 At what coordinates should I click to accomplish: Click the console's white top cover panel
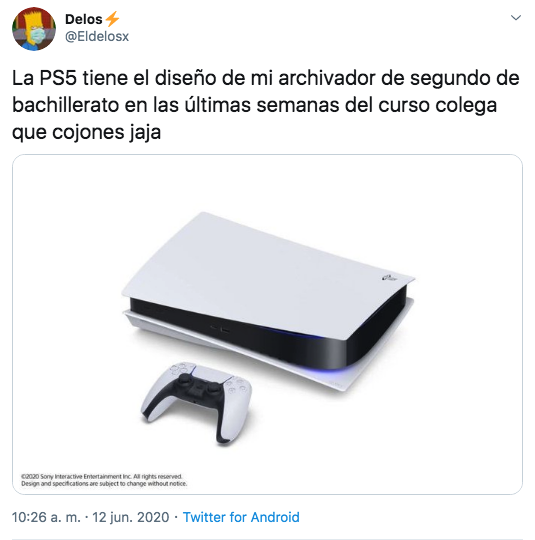pyautogui.click(x=267, y=272)
